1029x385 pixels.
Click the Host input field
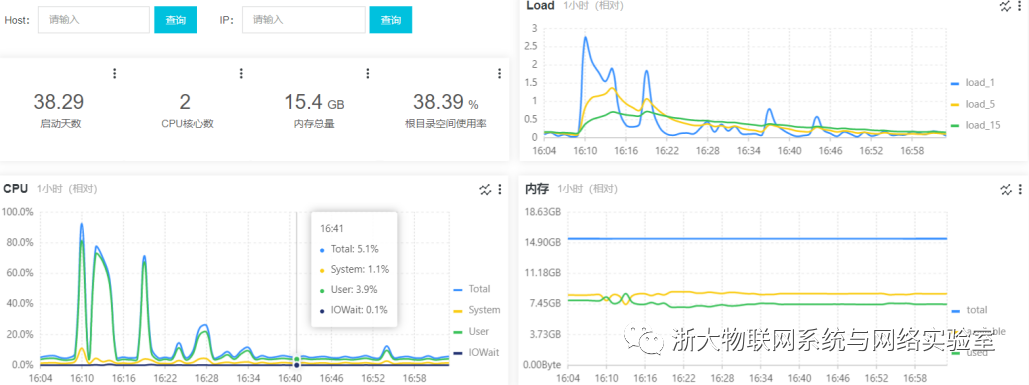tap(94, 20)
